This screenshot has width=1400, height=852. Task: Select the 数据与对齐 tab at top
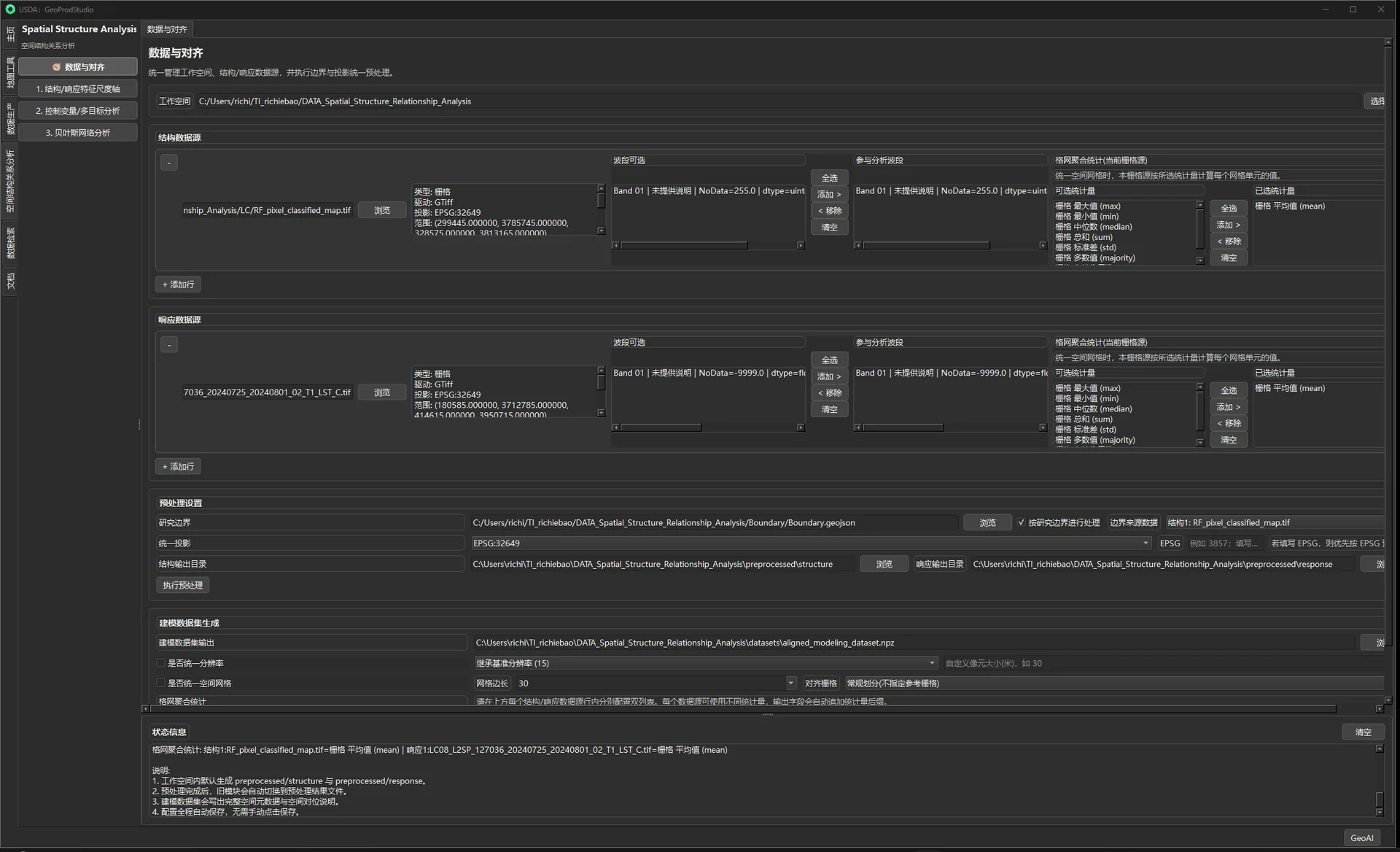point(167,29)
